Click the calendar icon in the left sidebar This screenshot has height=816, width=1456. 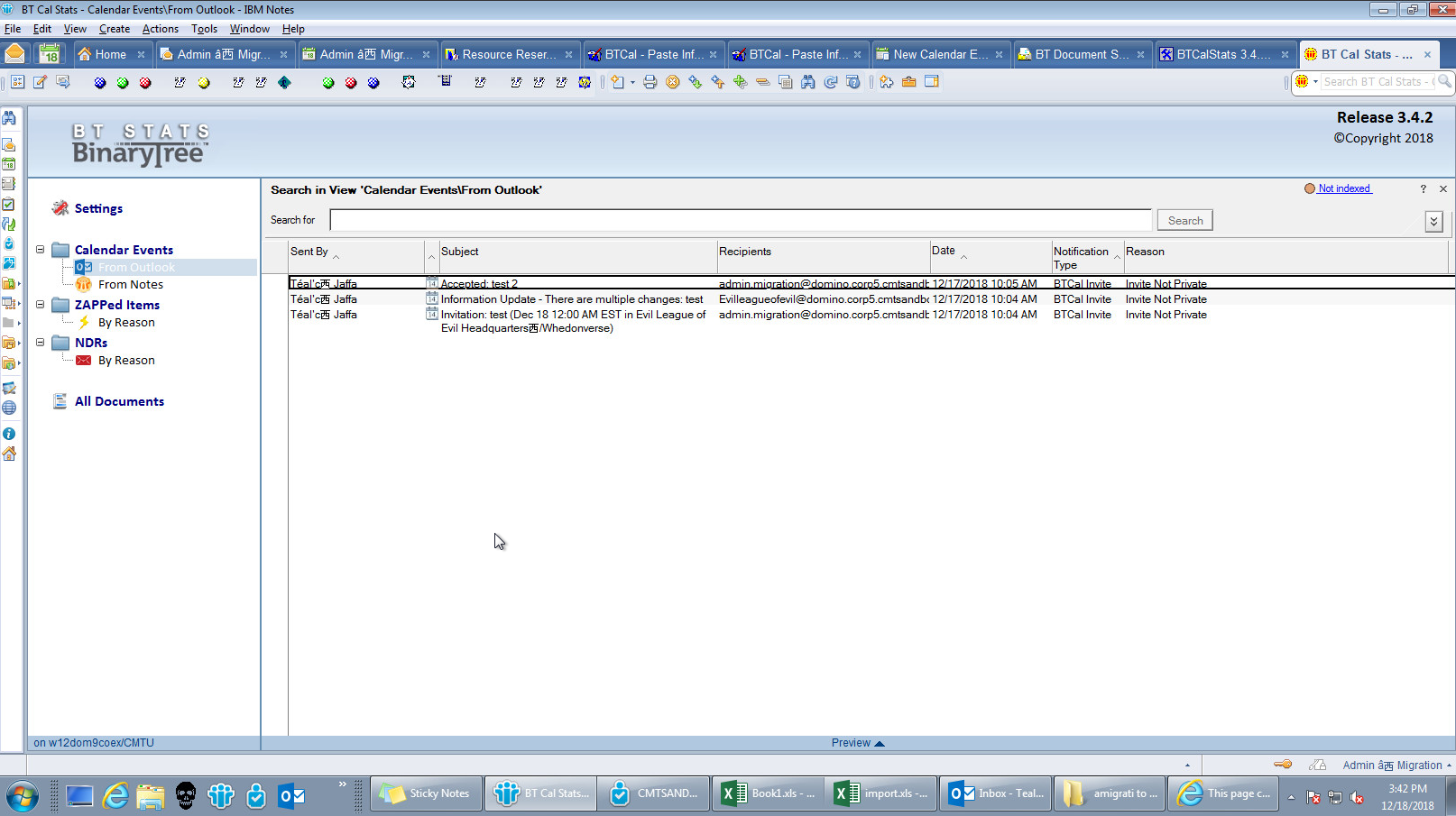9,164
